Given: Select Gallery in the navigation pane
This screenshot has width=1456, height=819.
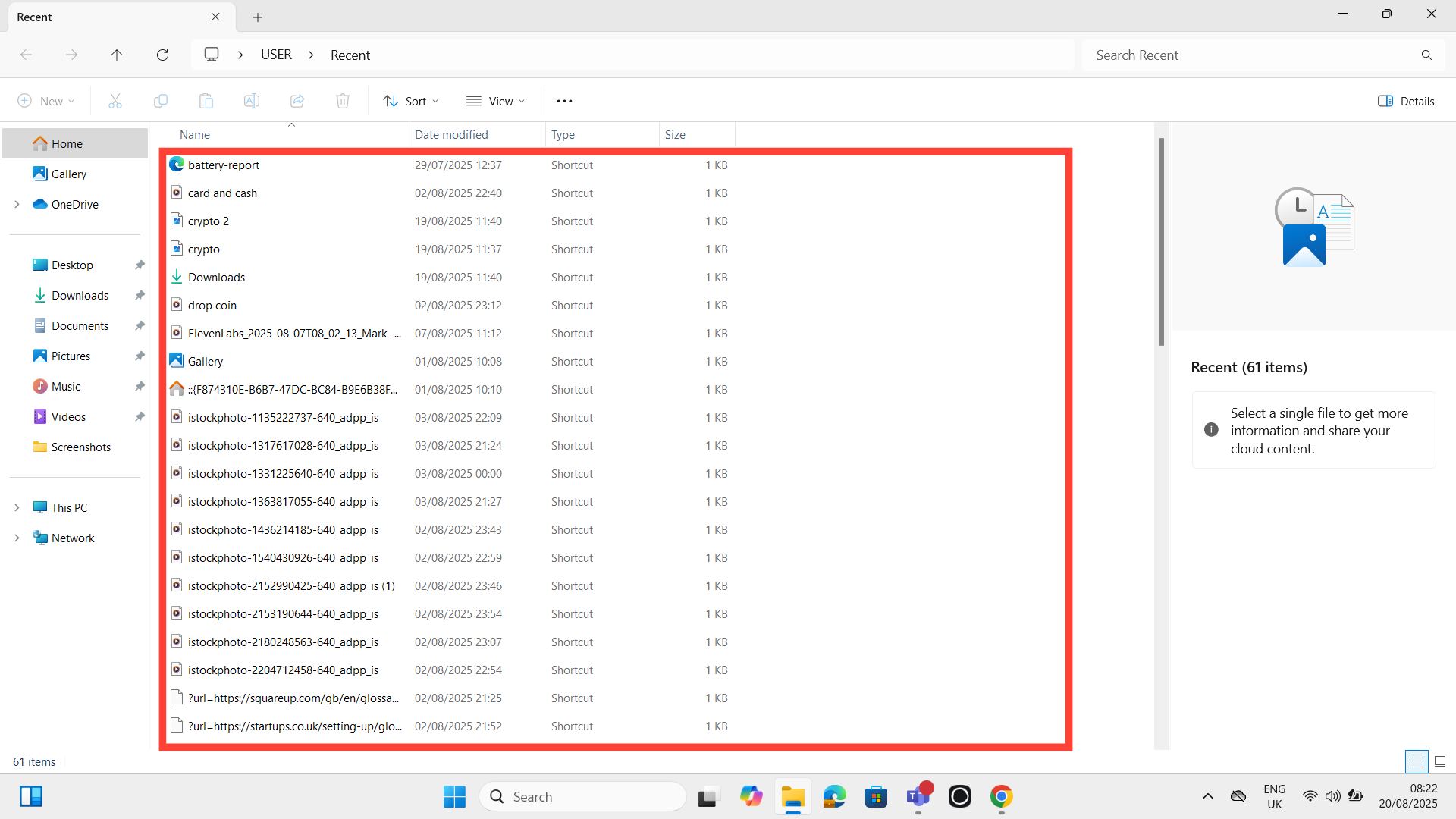Looking at the screenshot, I should pos(68,174).
